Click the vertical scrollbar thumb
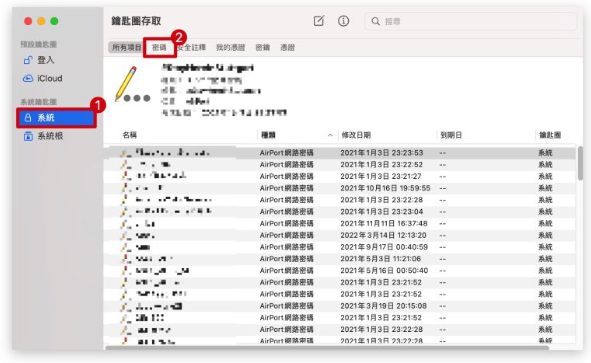This screenshot has width=591, height=363. tap(580, 163)
